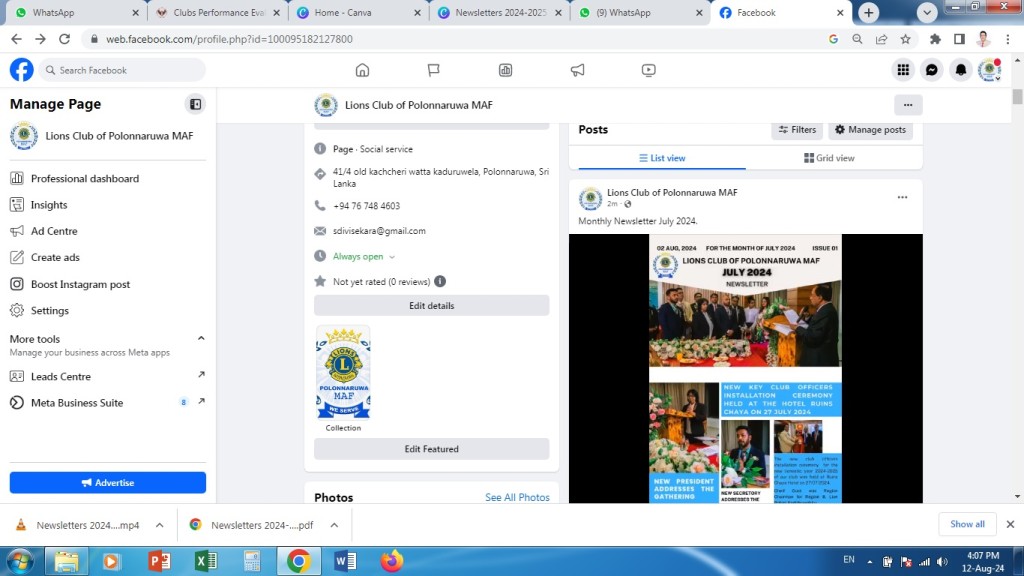Image resolution: width=1024 pixels, height=576 pixels.
Task: Open the newsletter post options menu
Action: pos(902,197)
